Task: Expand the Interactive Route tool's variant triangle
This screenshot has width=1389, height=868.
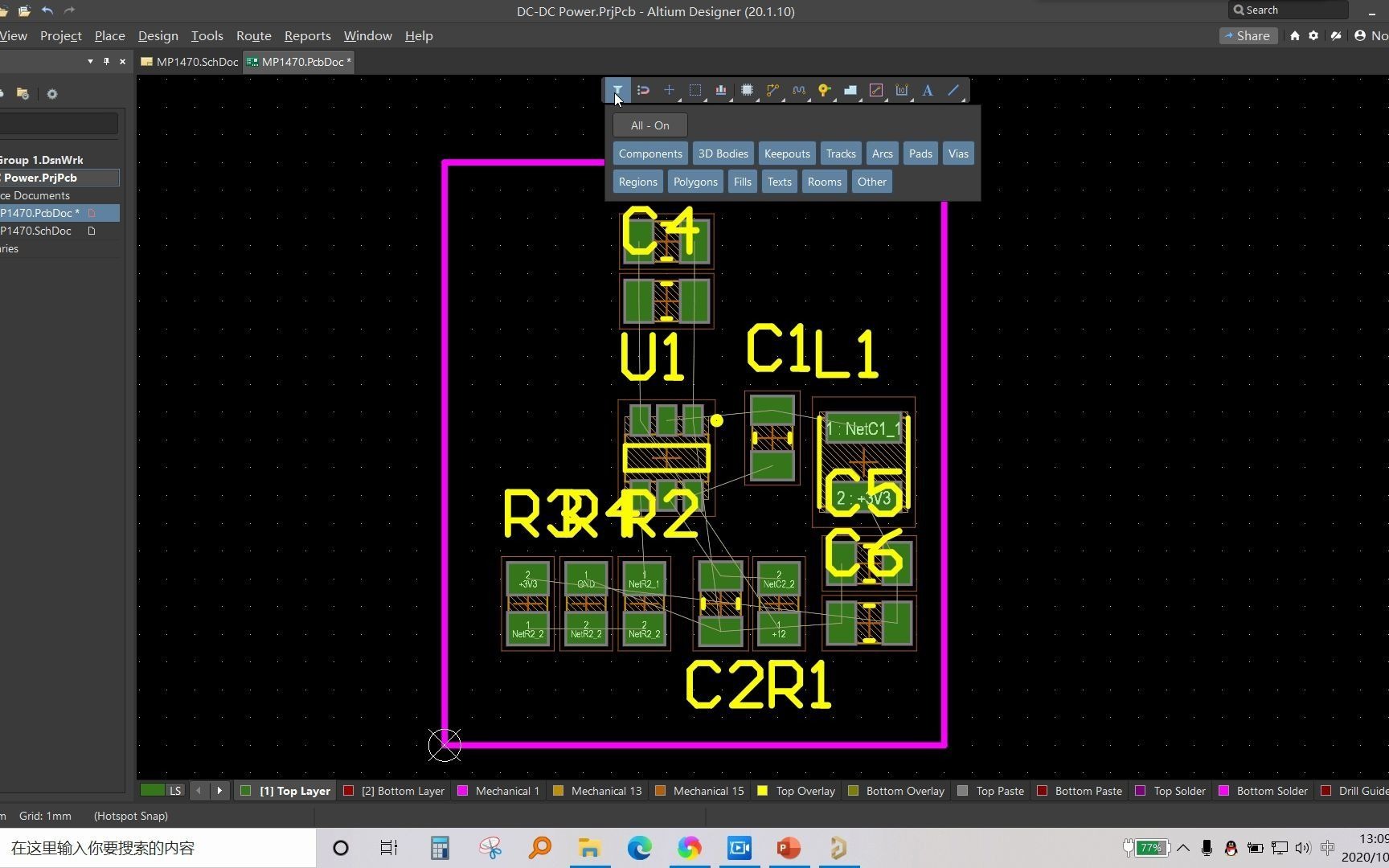Action: pos(783,100)
